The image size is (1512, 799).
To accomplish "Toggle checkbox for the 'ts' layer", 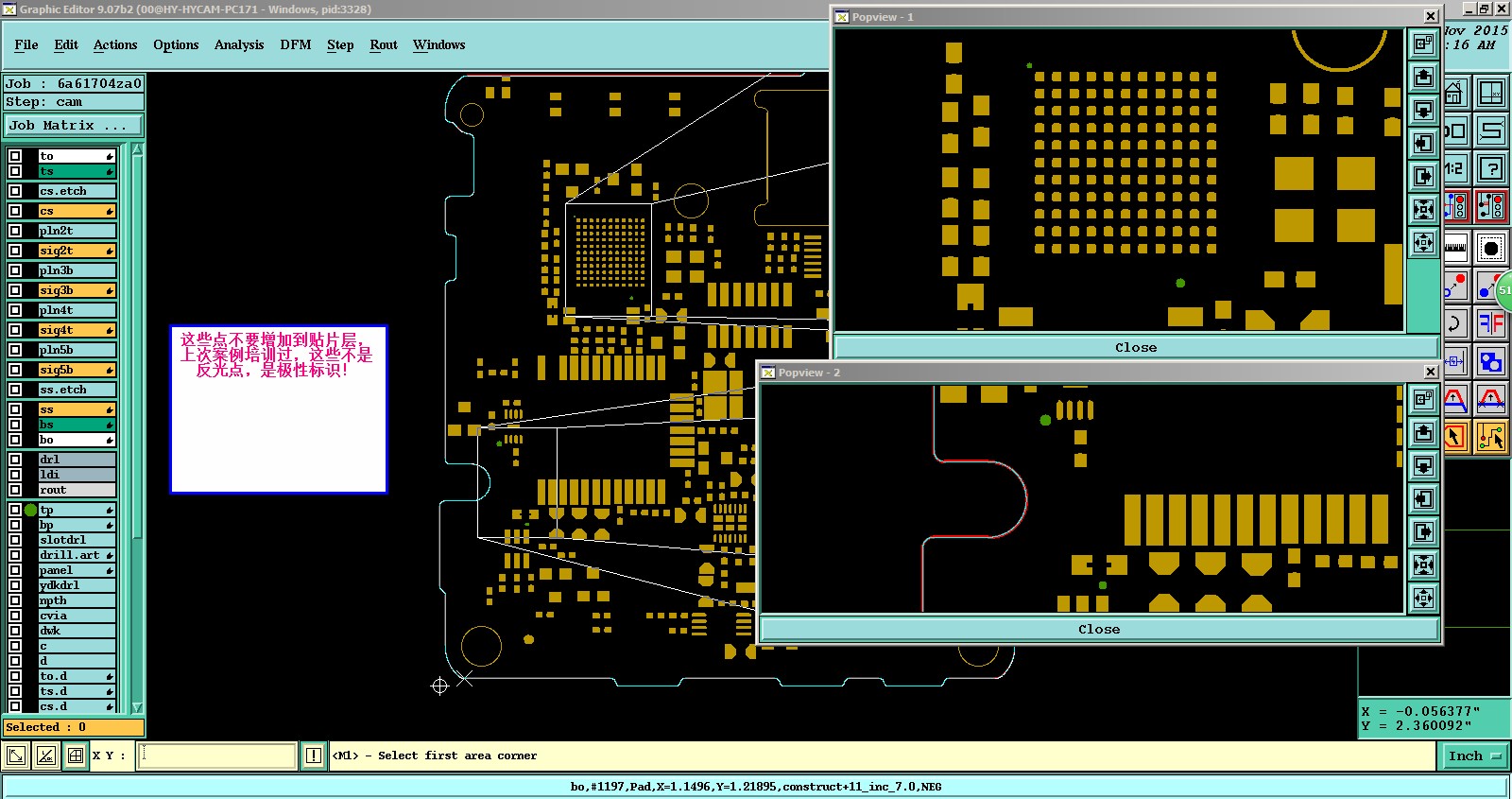I will pos(15,171).
